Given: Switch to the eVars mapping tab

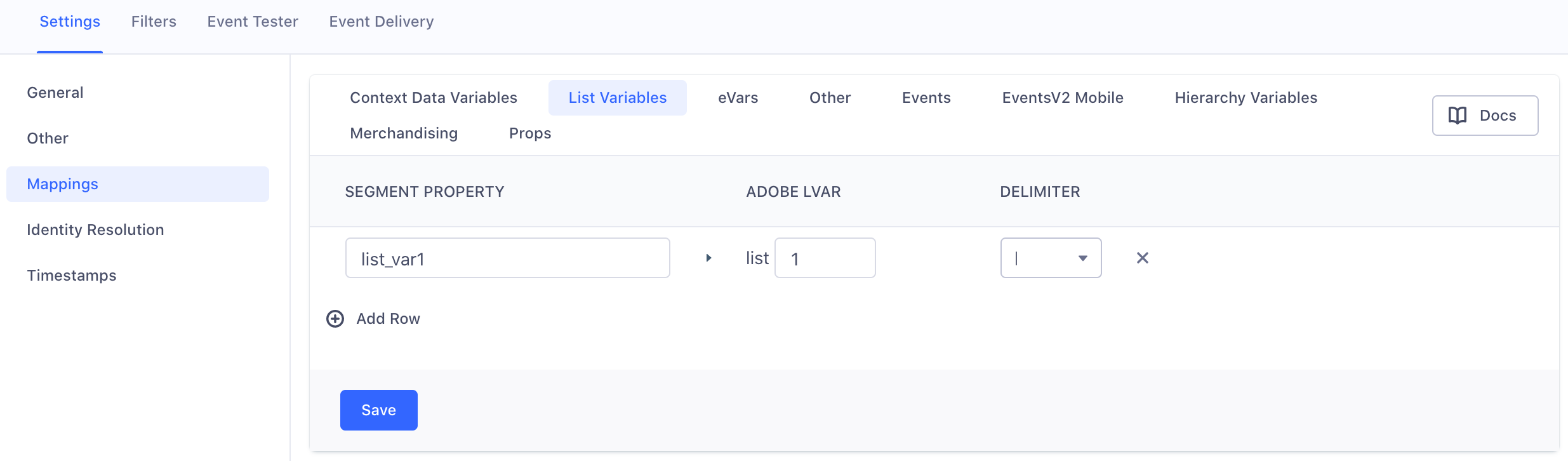Looking at the screenshot, I should pos(738,98).
